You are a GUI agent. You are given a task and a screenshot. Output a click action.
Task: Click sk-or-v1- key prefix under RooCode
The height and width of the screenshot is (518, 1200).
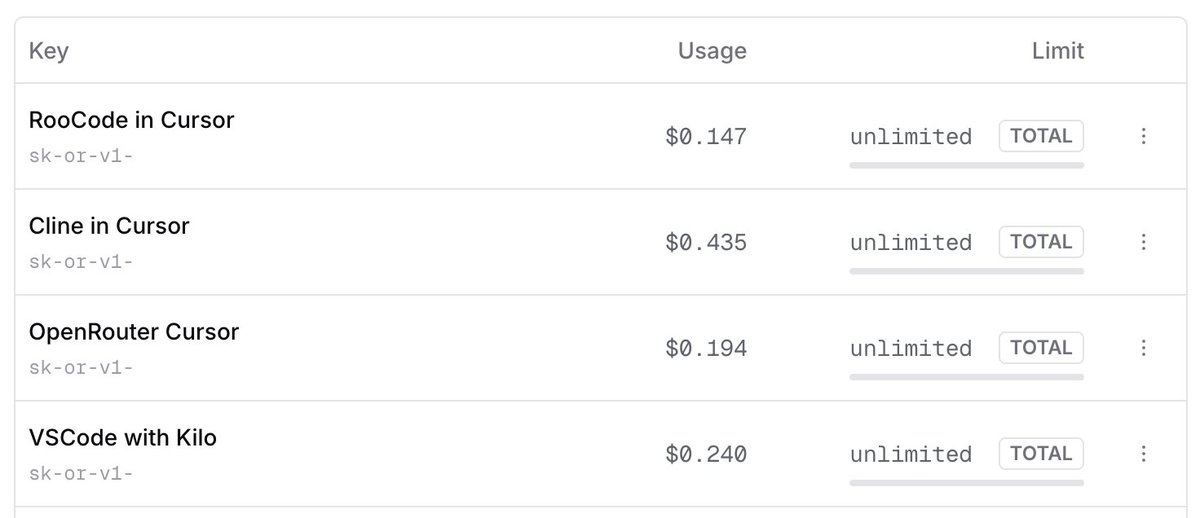click(80, 156)
